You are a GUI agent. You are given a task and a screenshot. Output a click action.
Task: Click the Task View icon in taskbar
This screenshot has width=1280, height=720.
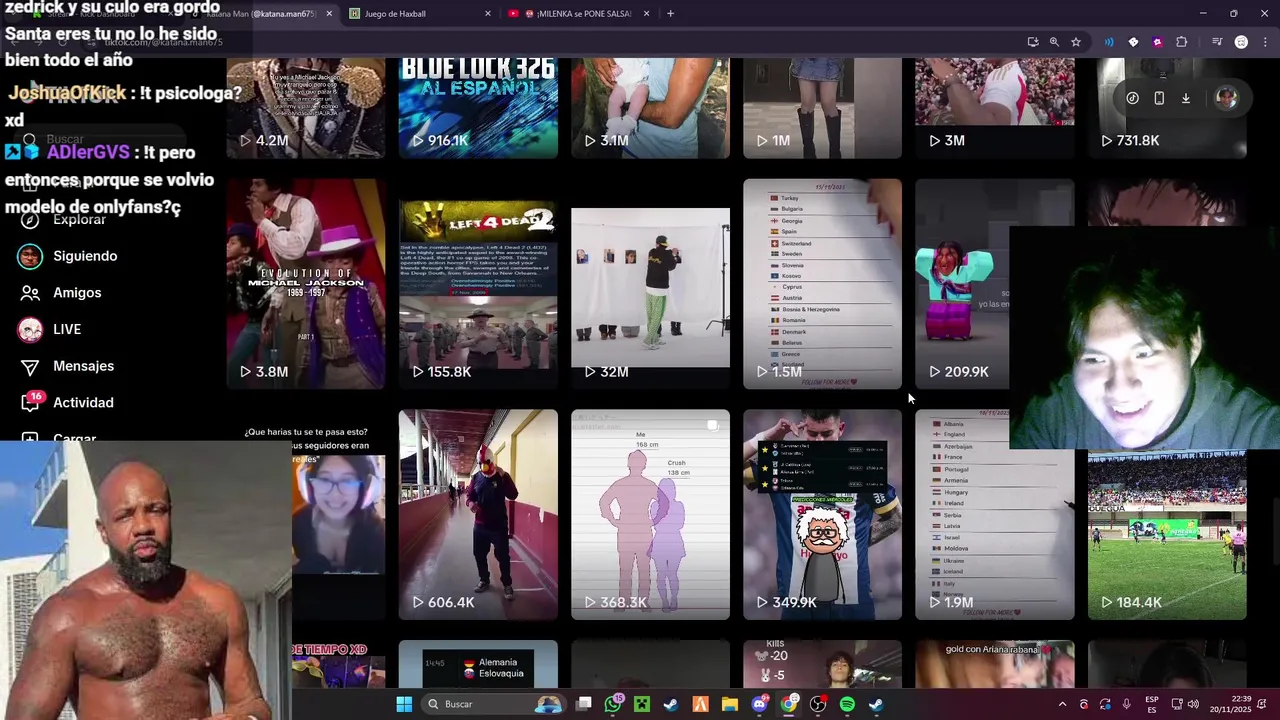pyautogui.click(x=584, y=704)
